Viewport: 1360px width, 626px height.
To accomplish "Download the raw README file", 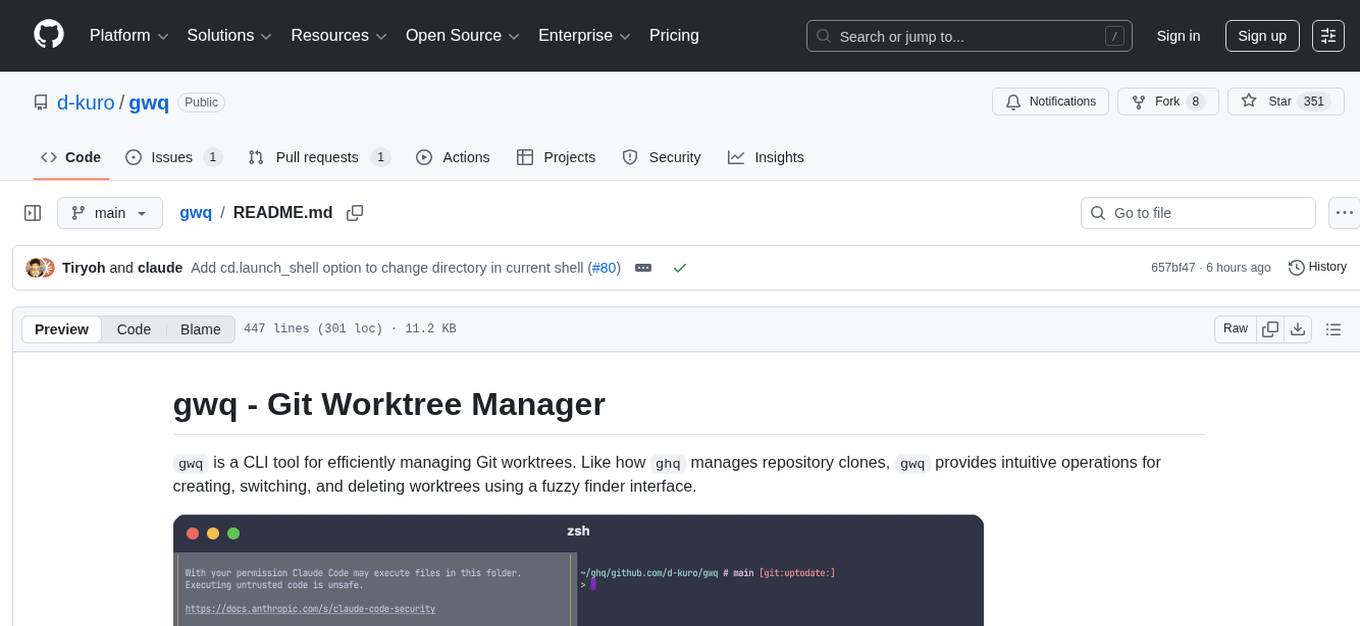I will click(1299, 328).
